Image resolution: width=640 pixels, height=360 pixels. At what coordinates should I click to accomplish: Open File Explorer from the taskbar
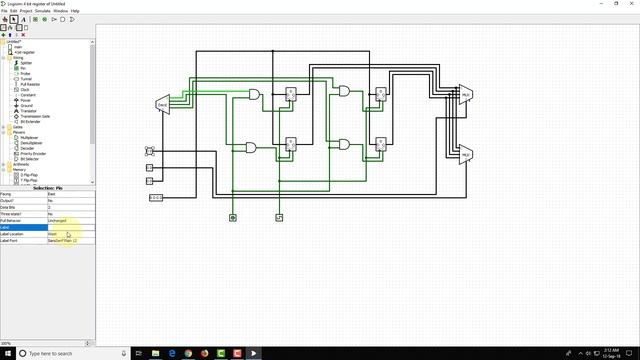click(156, 353)
